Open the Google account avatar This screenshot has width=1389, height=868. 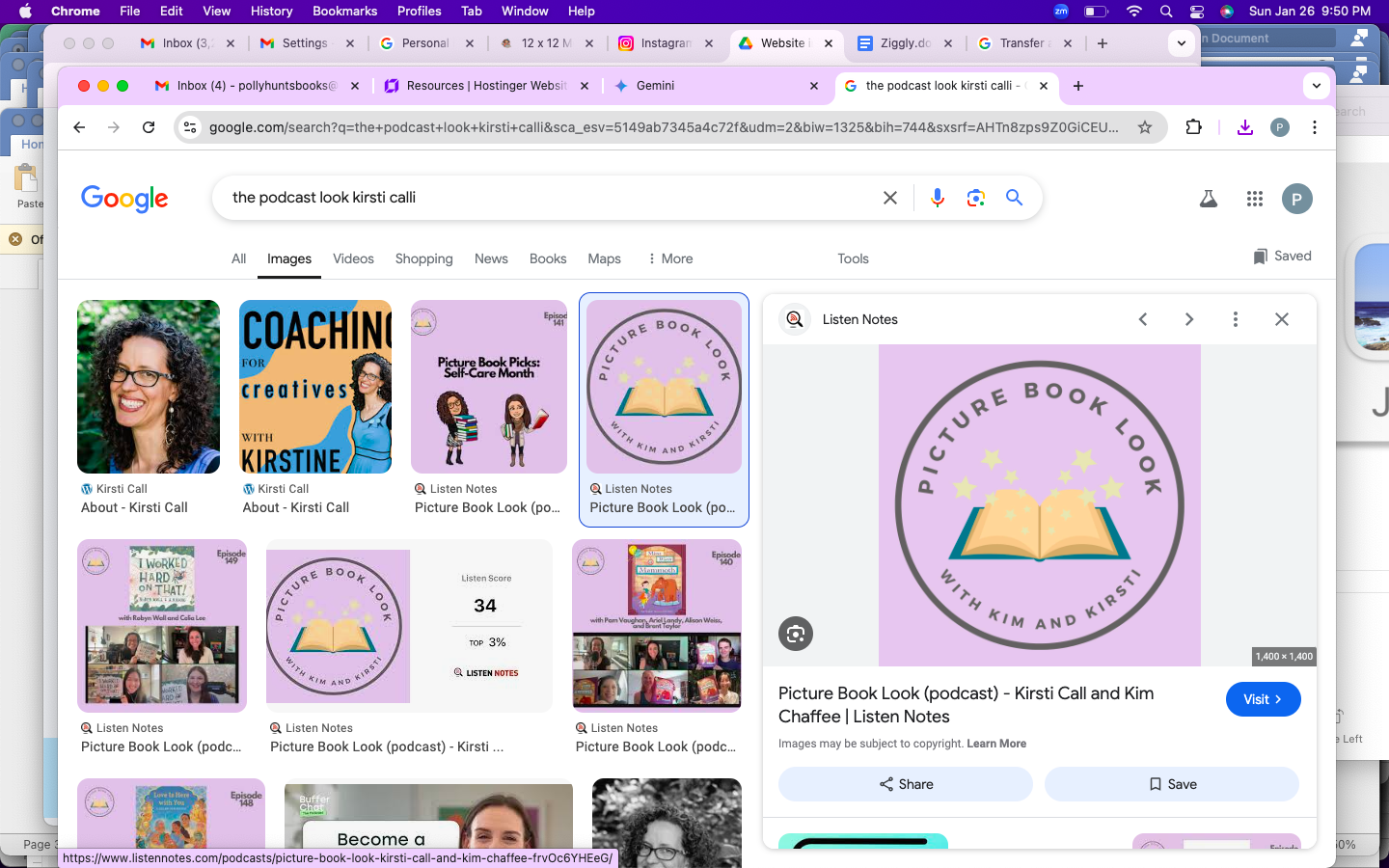click(x=1297, y=199)
